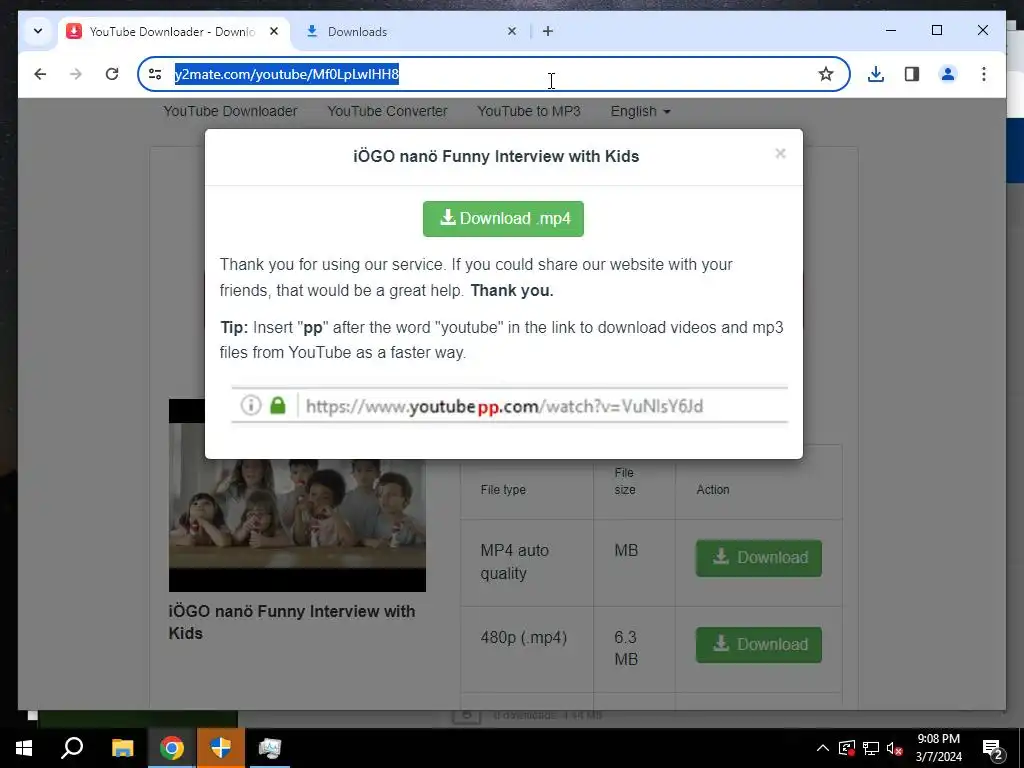Click the youtubepp.com example link image
Viewport: 1024px width, 768px height.
[509, 405]
